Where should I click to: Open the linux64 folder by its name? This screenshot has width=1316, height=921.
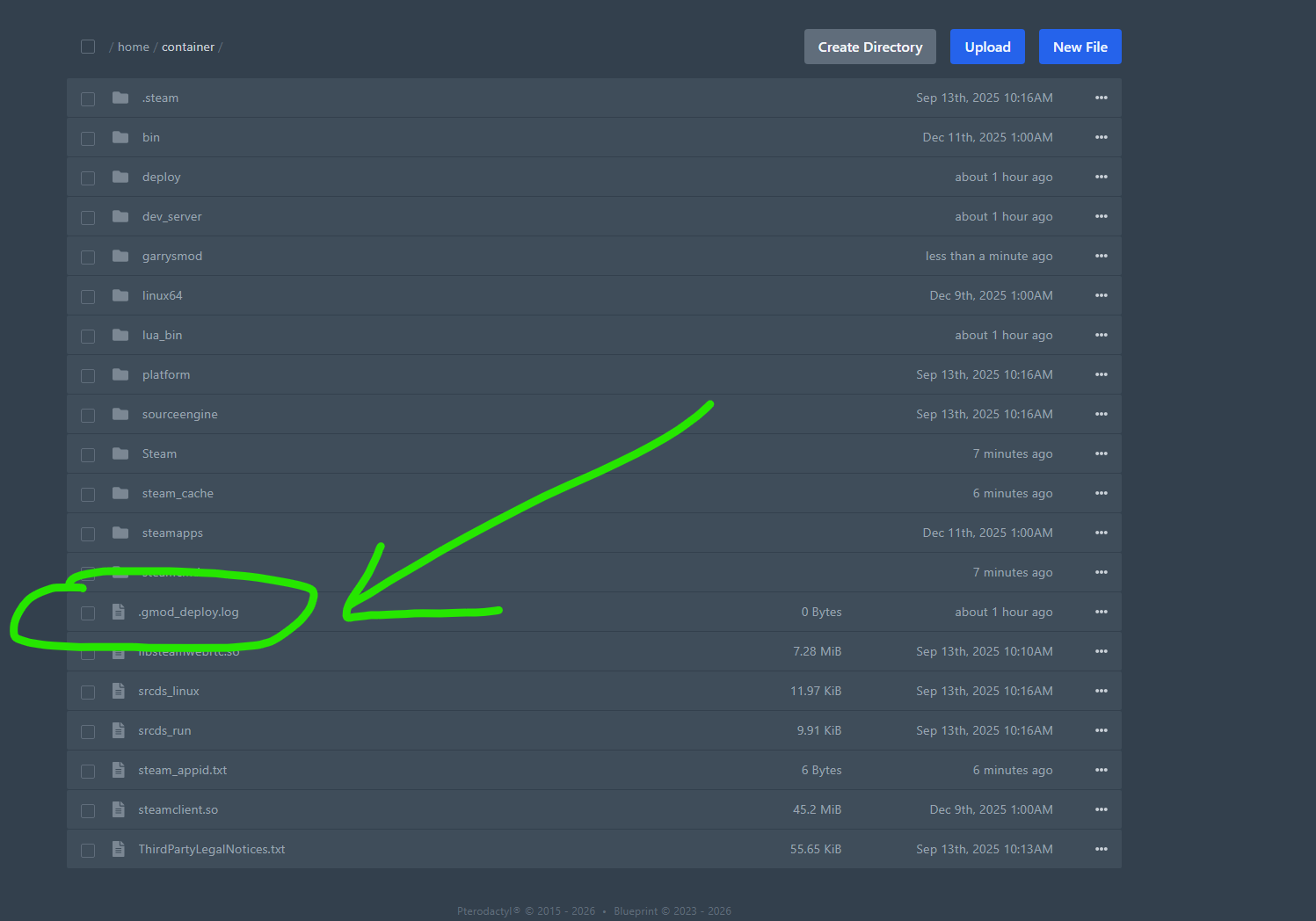tap(163, 295)
